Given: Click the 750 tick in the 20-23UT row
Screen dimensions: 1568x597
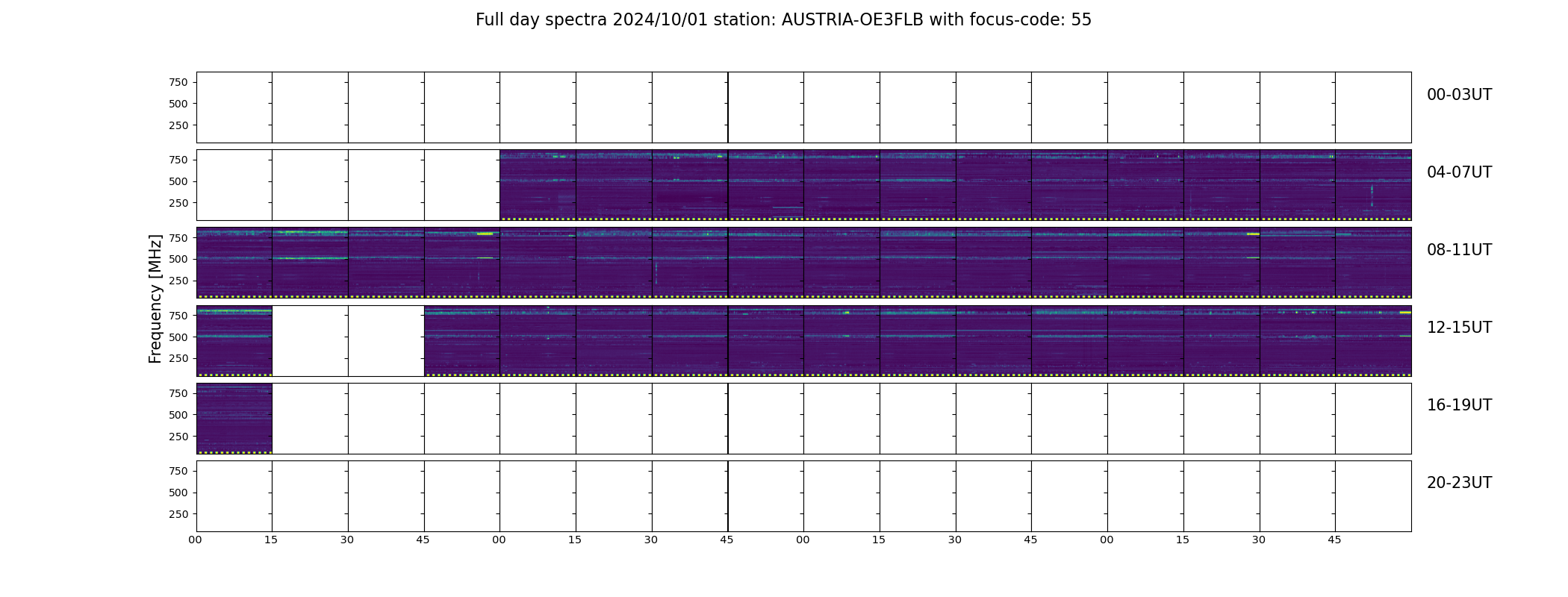Looking at the screenshot, I should tap(178, 471).
